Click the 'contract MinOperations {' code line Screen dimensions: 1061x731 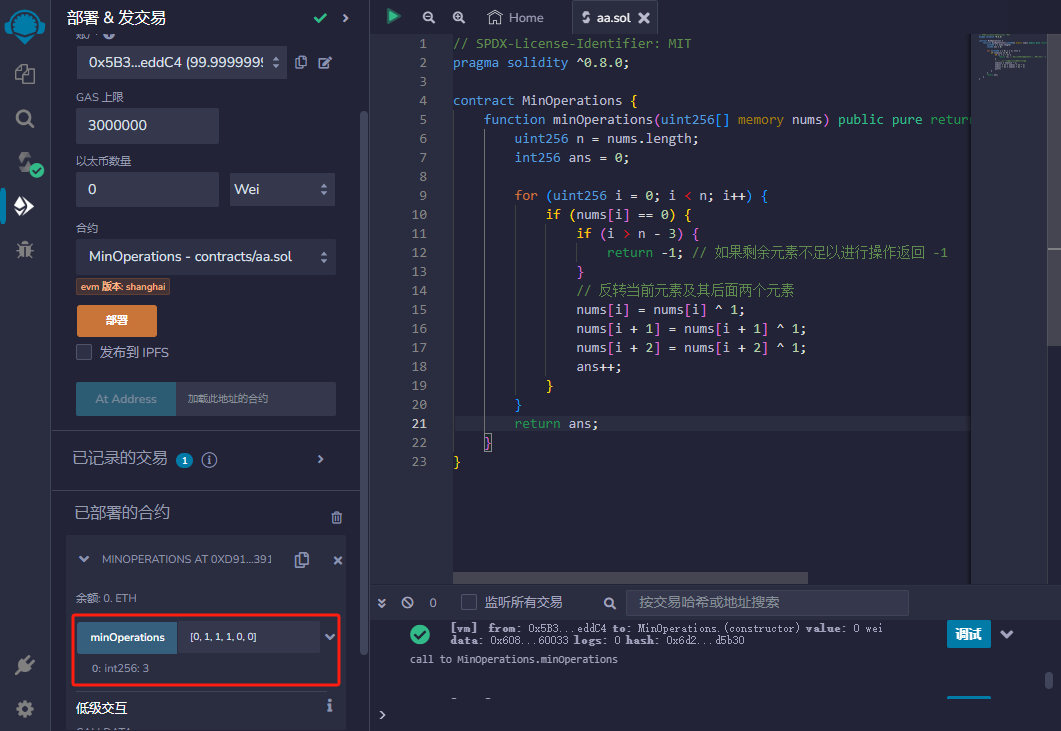click(545, 100)
